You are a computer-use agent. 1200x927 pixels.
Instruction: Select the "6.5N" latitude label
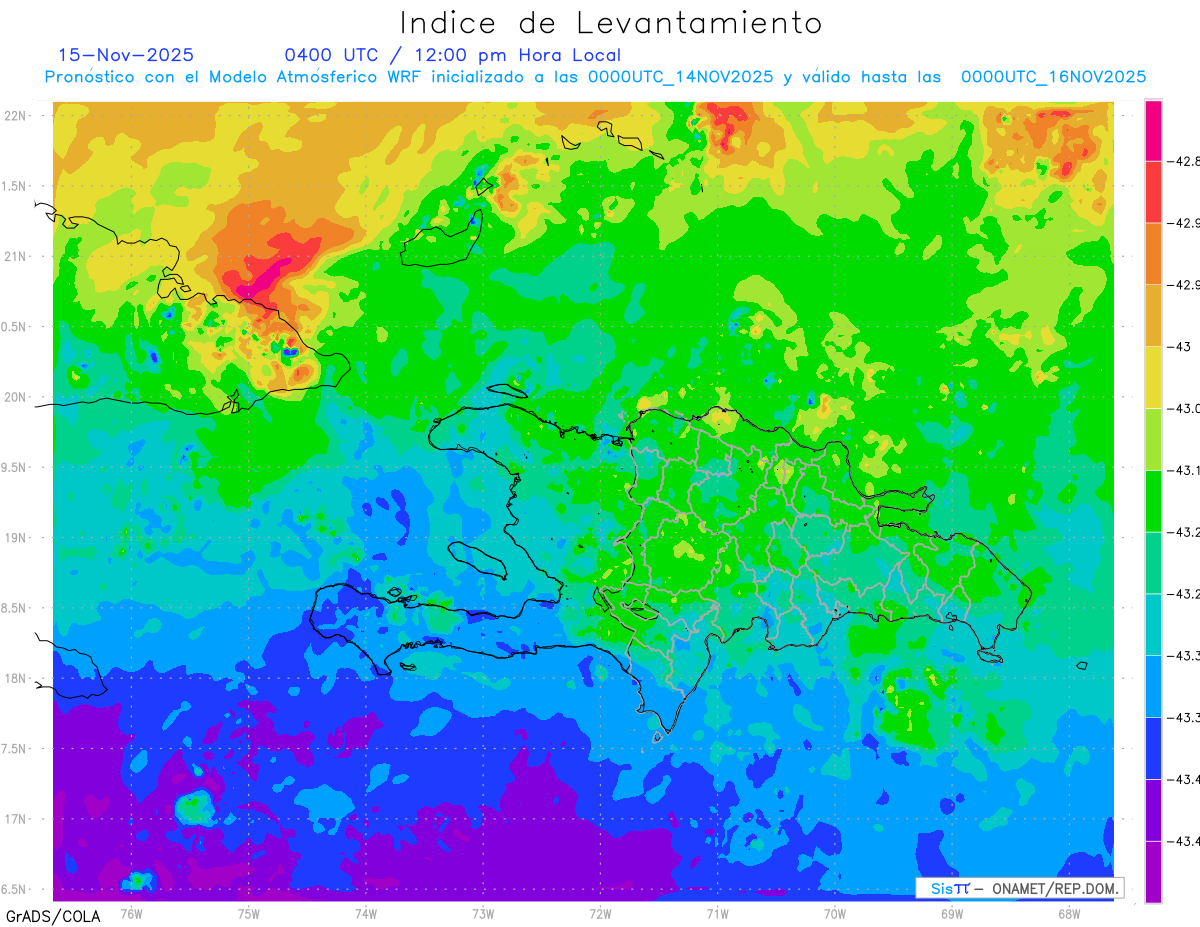click(x=14, y=889)
